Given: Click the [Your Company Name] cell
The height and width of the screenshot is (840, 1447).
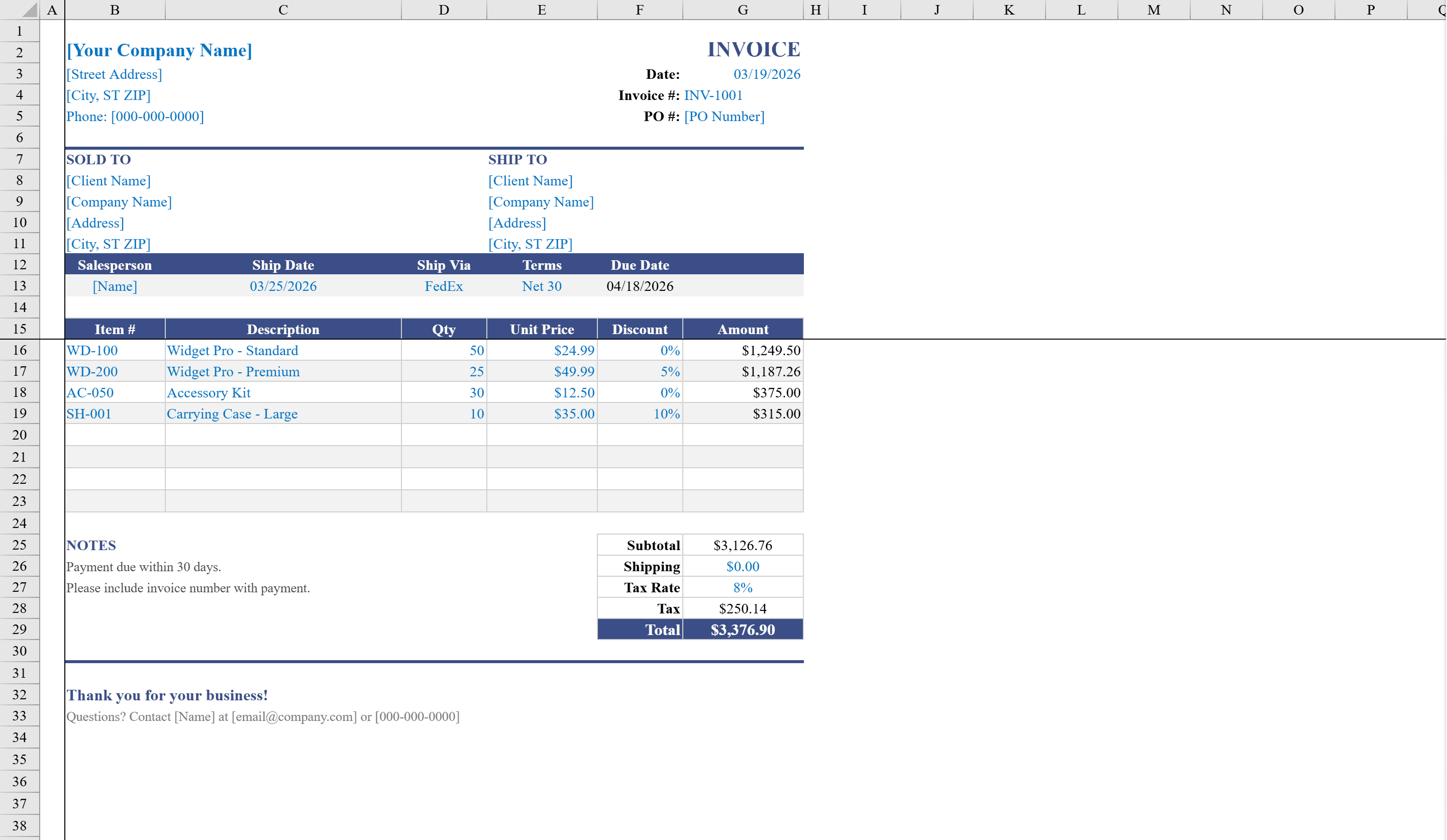Looking at the screenshot, I should (159, 51).
